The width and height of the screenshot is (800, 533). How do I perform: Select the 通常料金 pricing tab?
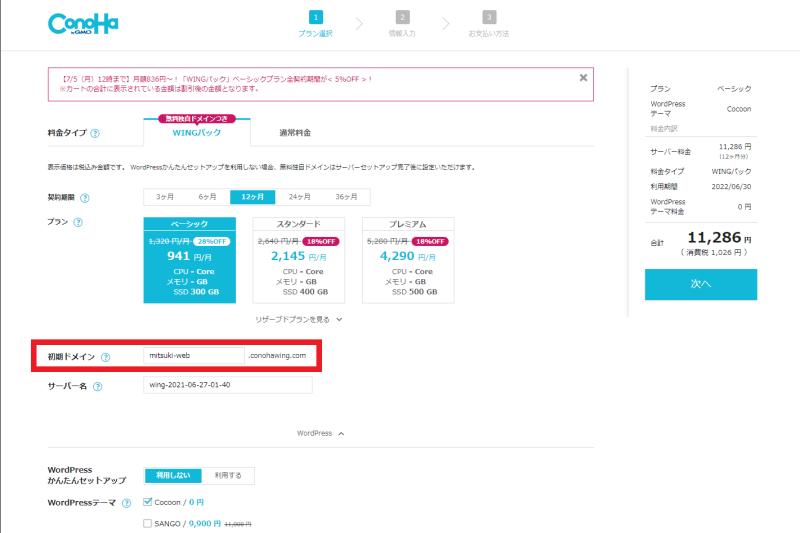295,133
